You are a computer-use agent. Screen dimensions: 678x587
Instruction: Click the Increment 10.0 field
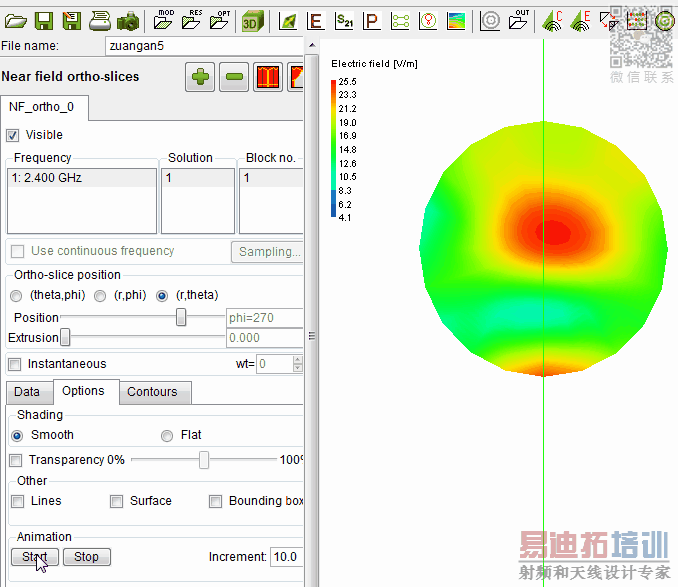coord(286,557)
